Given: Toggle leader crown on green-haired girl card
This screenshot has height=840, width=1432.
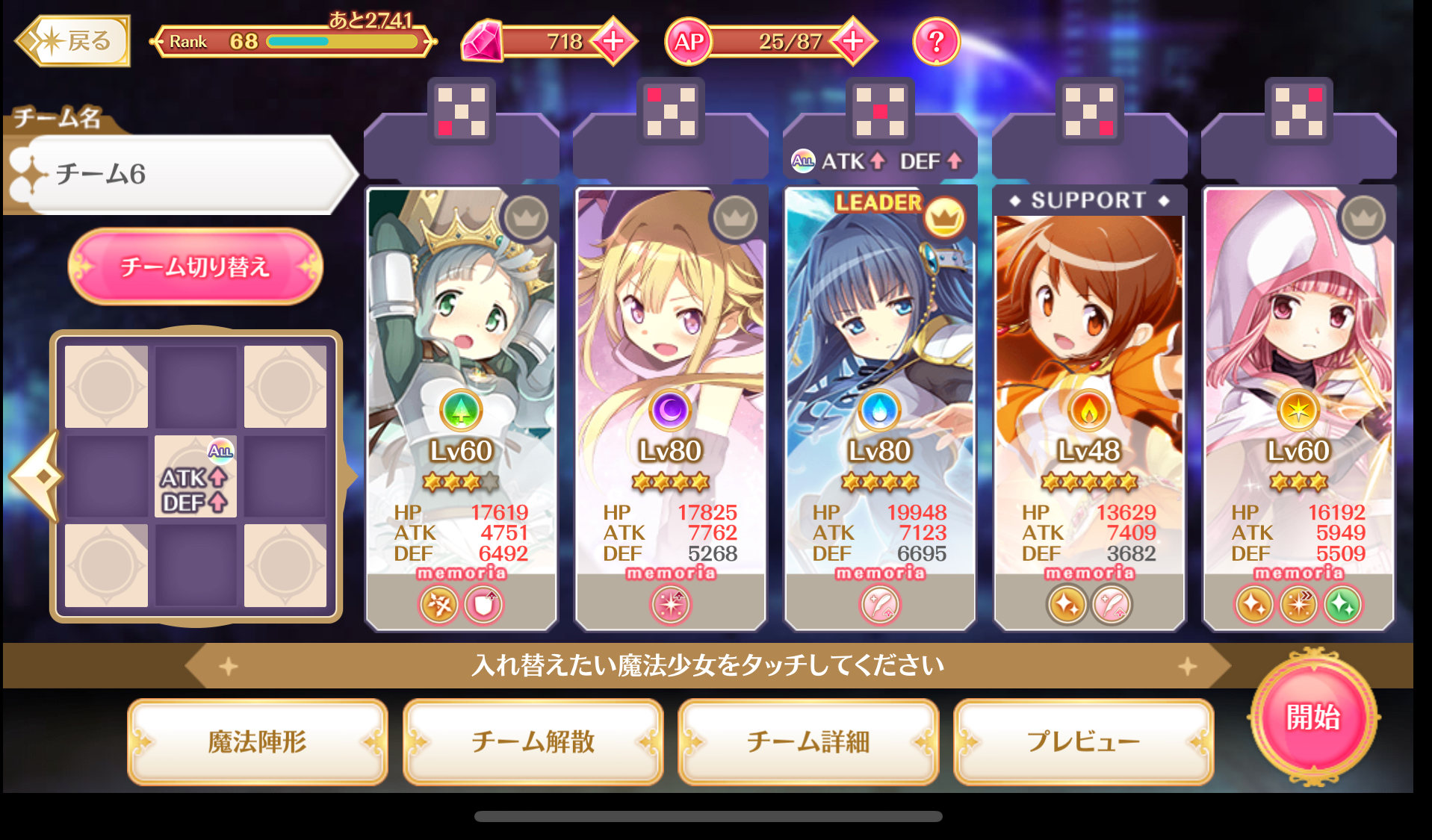Looking at the screenshot, I should [x=526, y=218].
